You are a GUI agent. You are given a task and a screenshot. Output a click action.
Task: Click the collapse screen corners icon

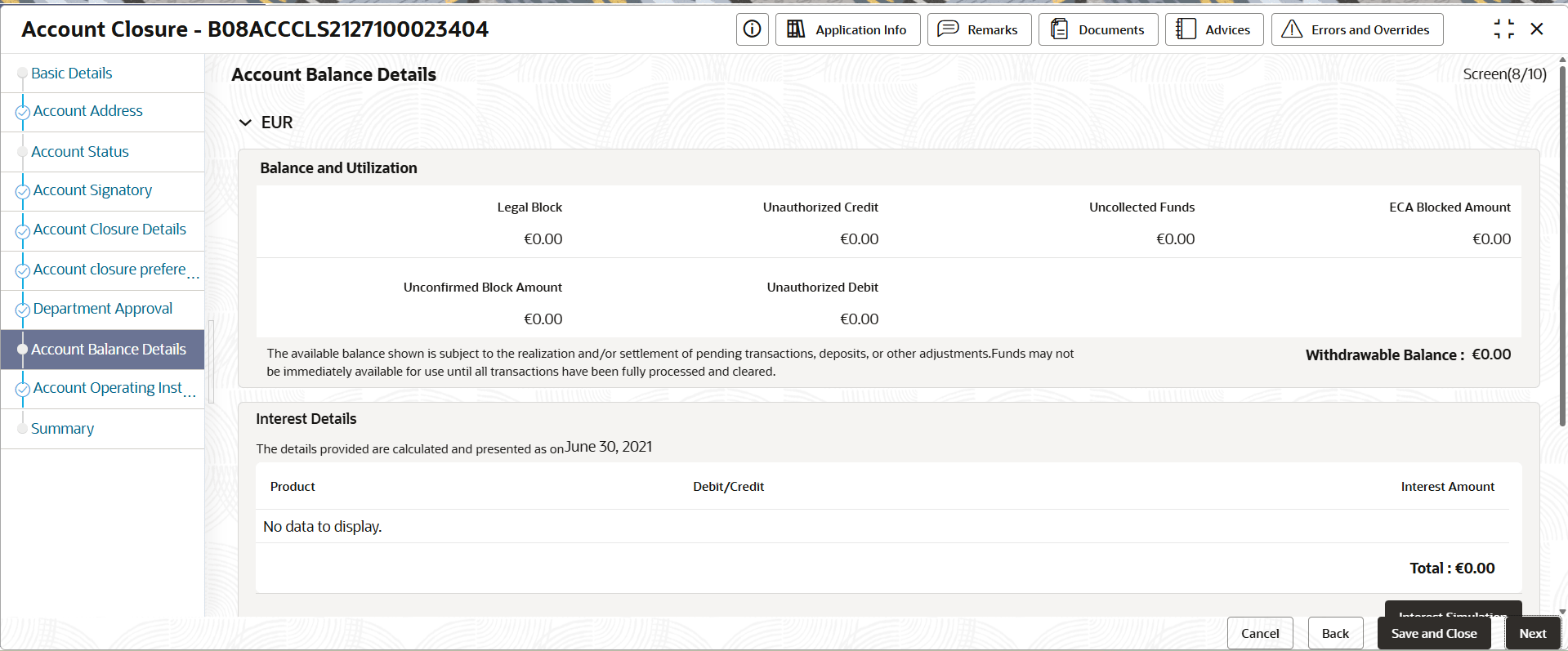click(x=1503, y=29)
